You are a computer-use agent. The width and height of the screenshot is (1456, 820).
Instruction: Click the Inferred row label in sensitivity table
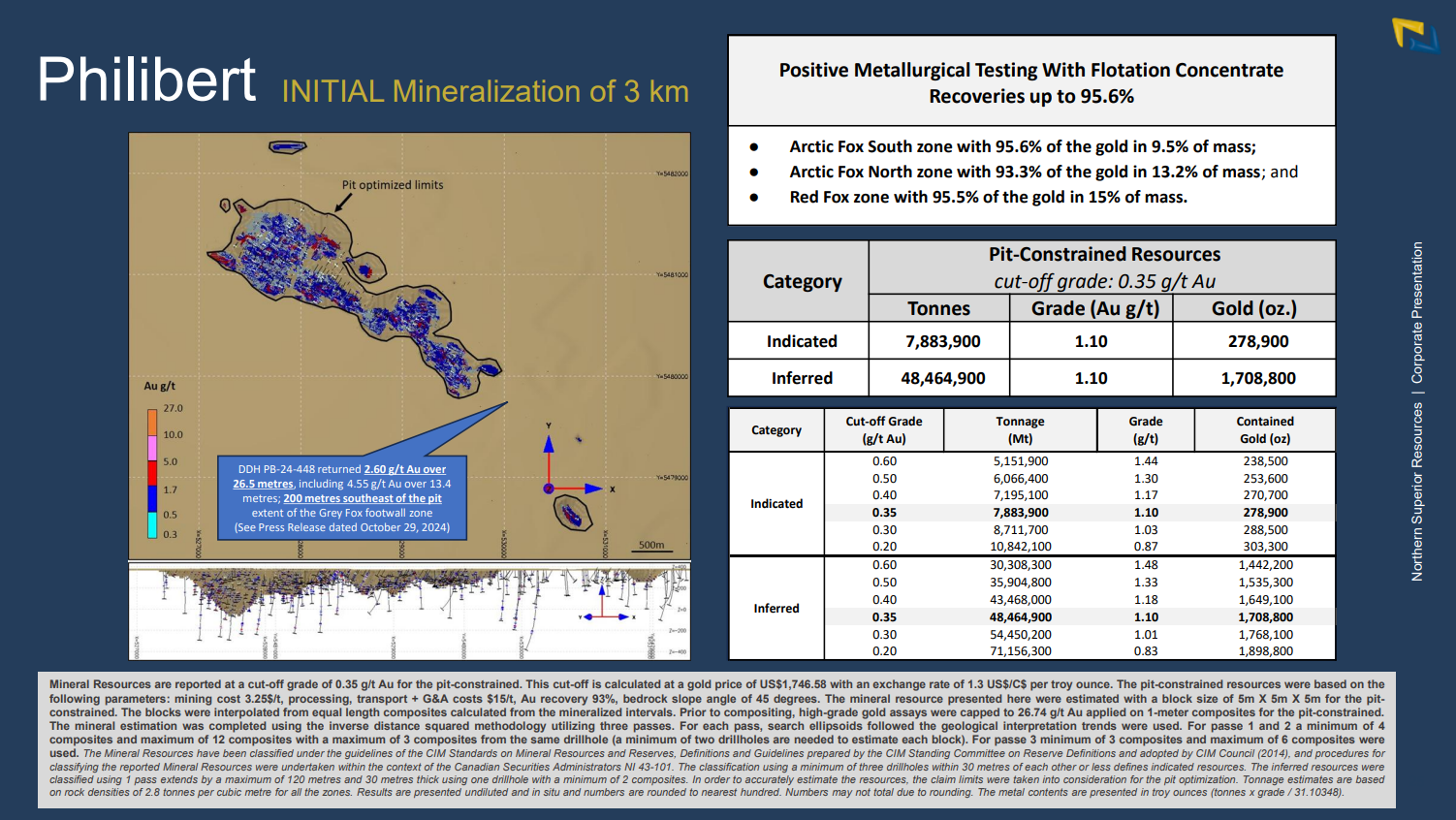[x=776, y=609]
